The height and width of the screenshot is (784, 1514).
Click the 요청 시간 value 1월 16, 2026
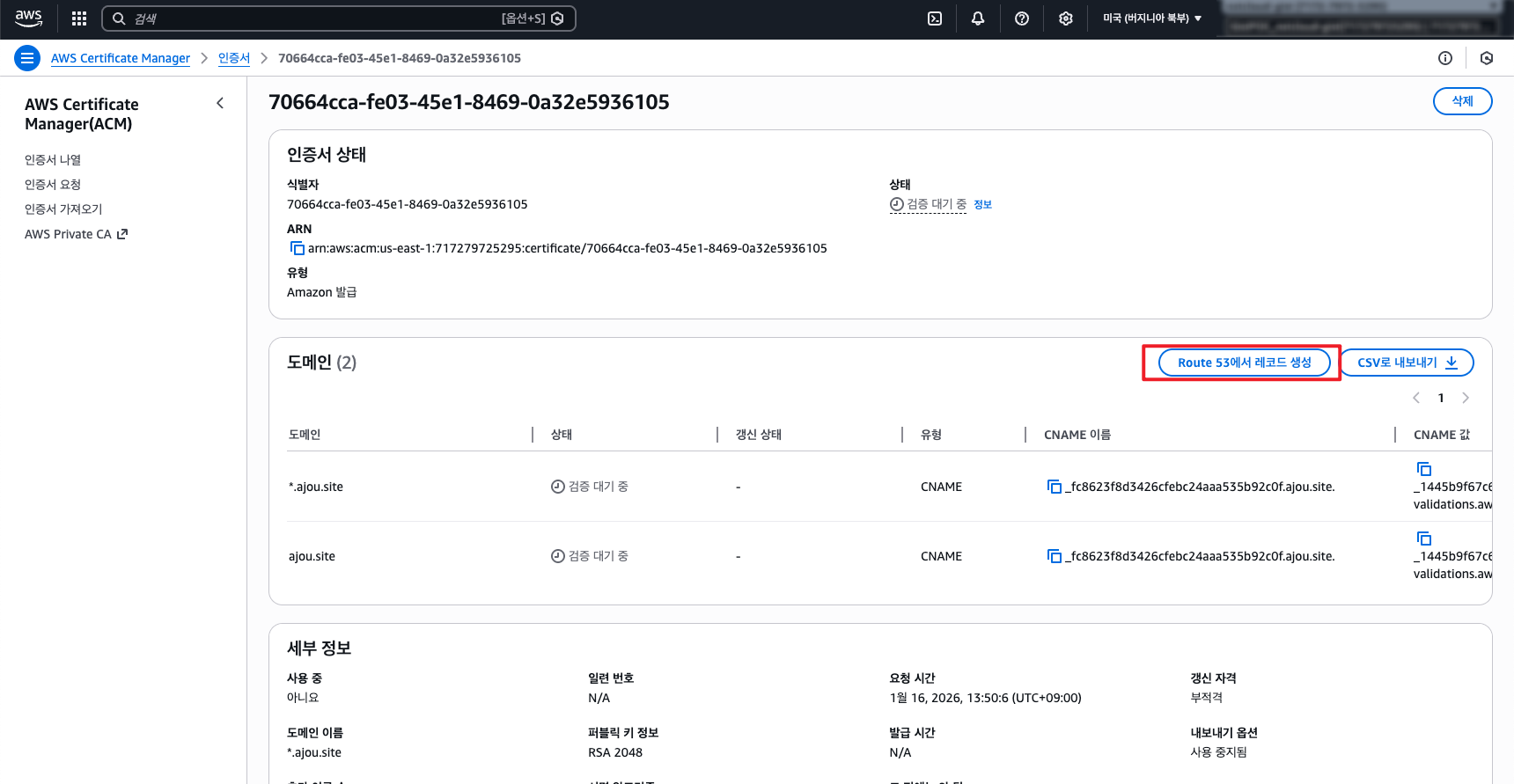pos(985,698)
